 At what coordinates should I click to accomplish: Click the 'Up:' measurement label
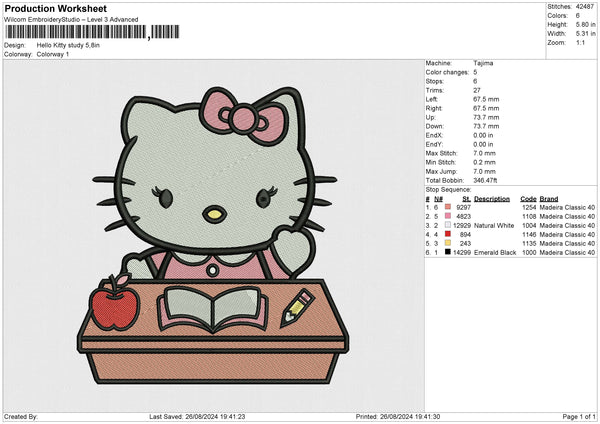click(x=430, y=117)
